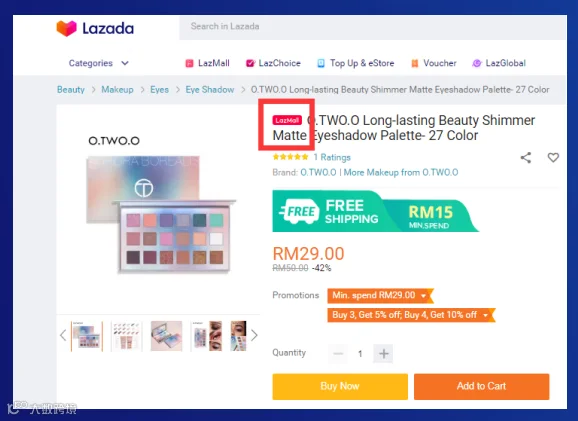578x421 pixels.
Task: Focus the Search in Lazada field
Action: pos(373,27)
